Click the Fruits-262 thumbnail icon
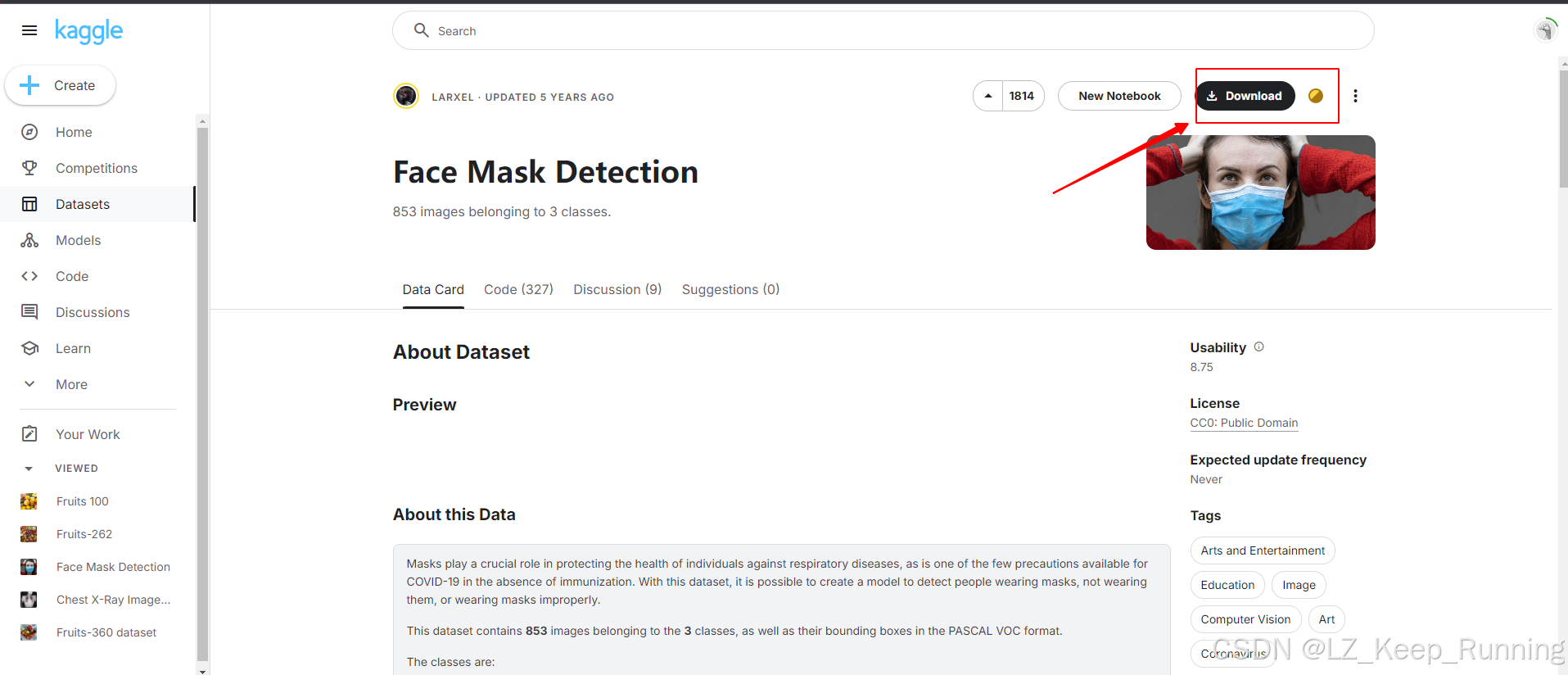This screenshot has height=675, width=1568. (x=29, y=534)
